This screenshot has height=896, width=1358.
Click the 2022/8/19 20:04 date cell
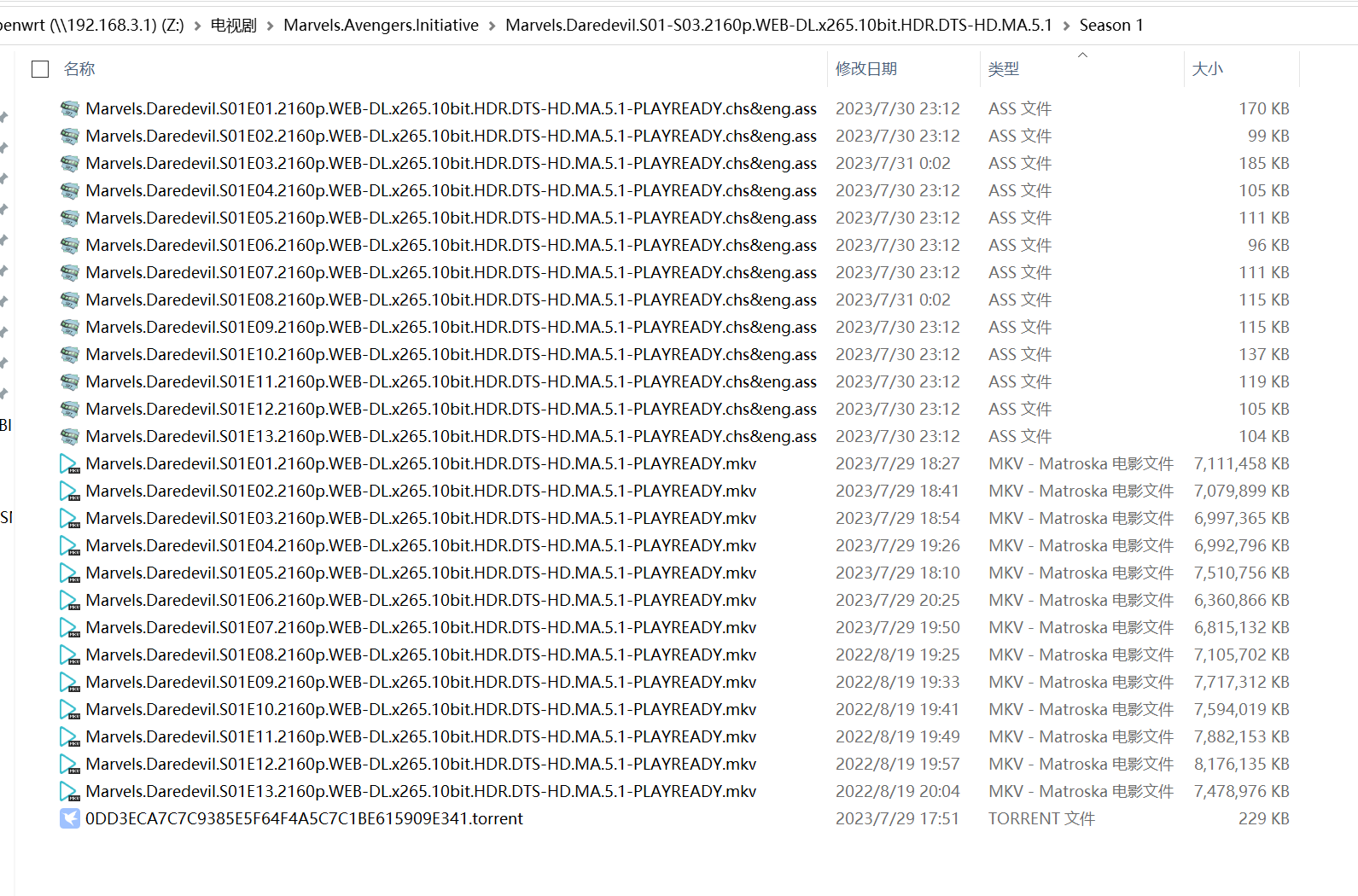pyautogui.click(x=898, y=791)
